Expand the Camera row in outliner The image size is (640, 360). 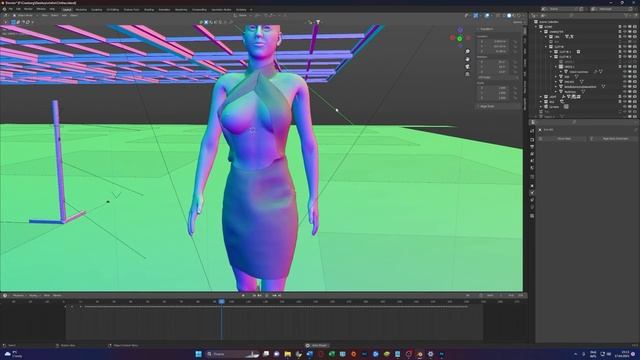click(x=541, y=107)
